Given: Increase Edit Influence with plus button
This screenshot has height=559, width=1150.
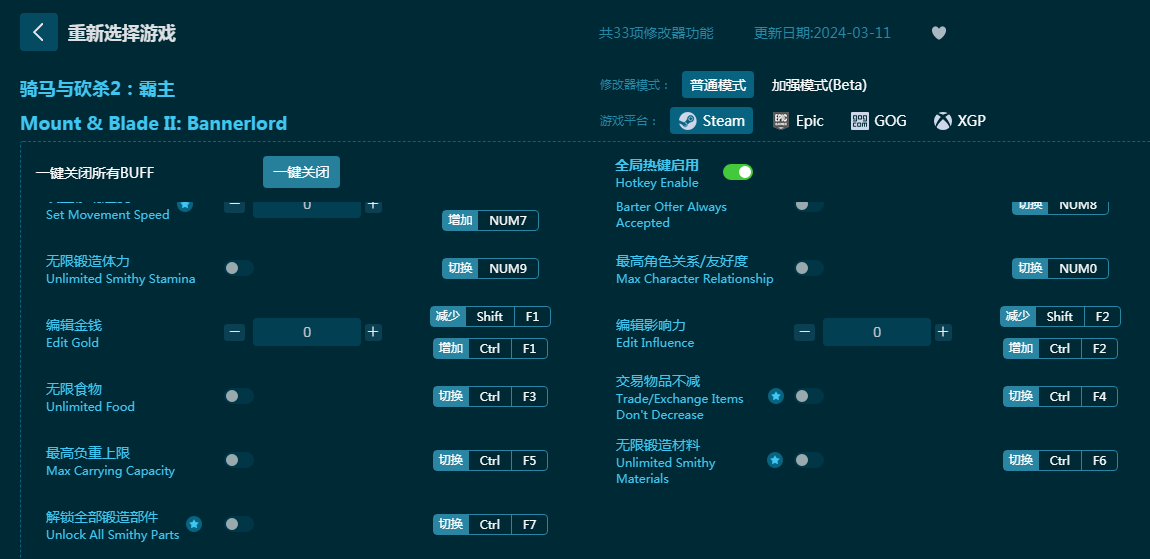Looking at the screenshot, I should [x=943, y=332].
